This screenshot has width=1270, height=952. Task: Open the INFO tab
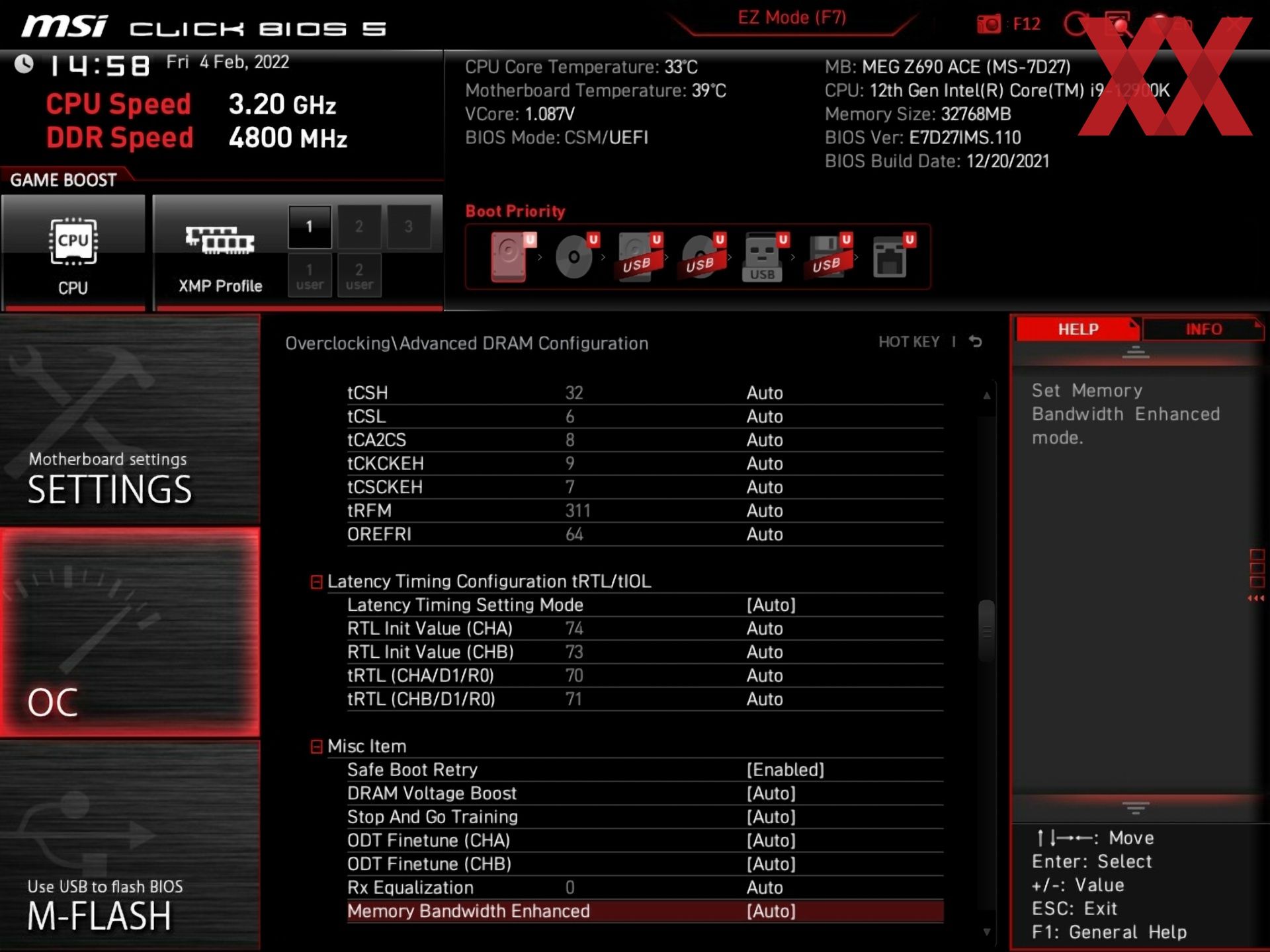point(1203,329)
